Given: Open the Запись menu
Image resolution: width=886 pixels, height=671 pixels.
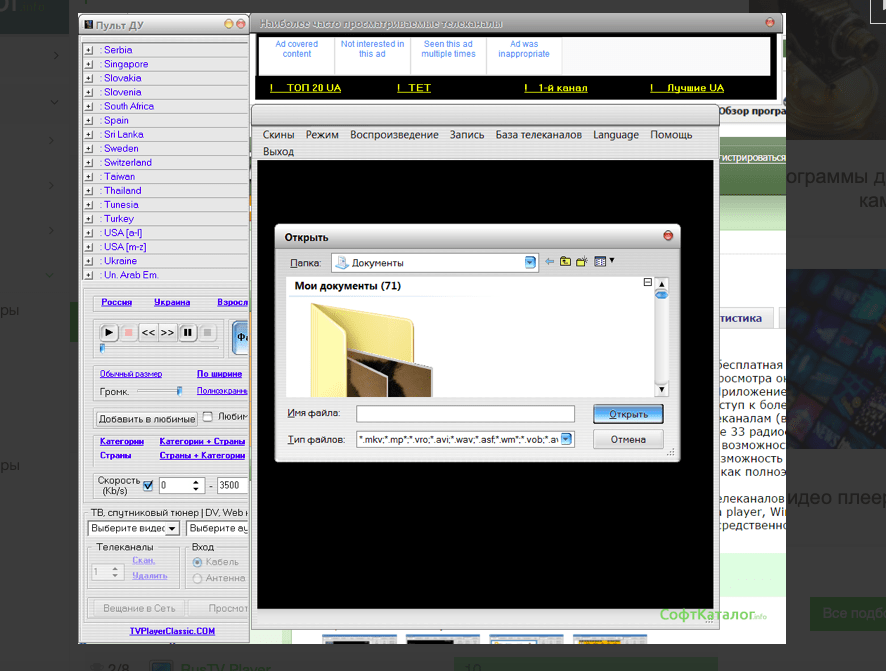Looking at the screenshot, I should 467,135.
